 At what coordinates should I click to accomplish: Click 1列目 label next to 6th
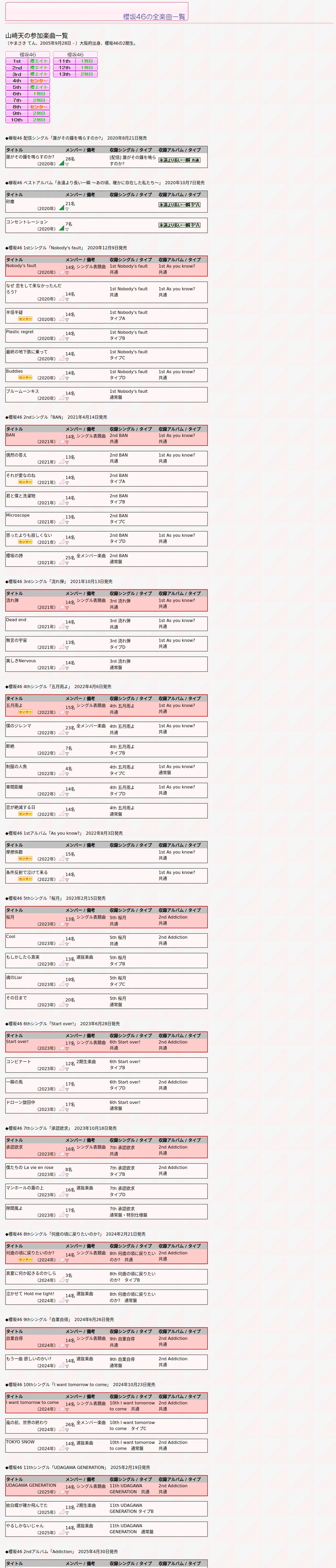tap(39, 94)
